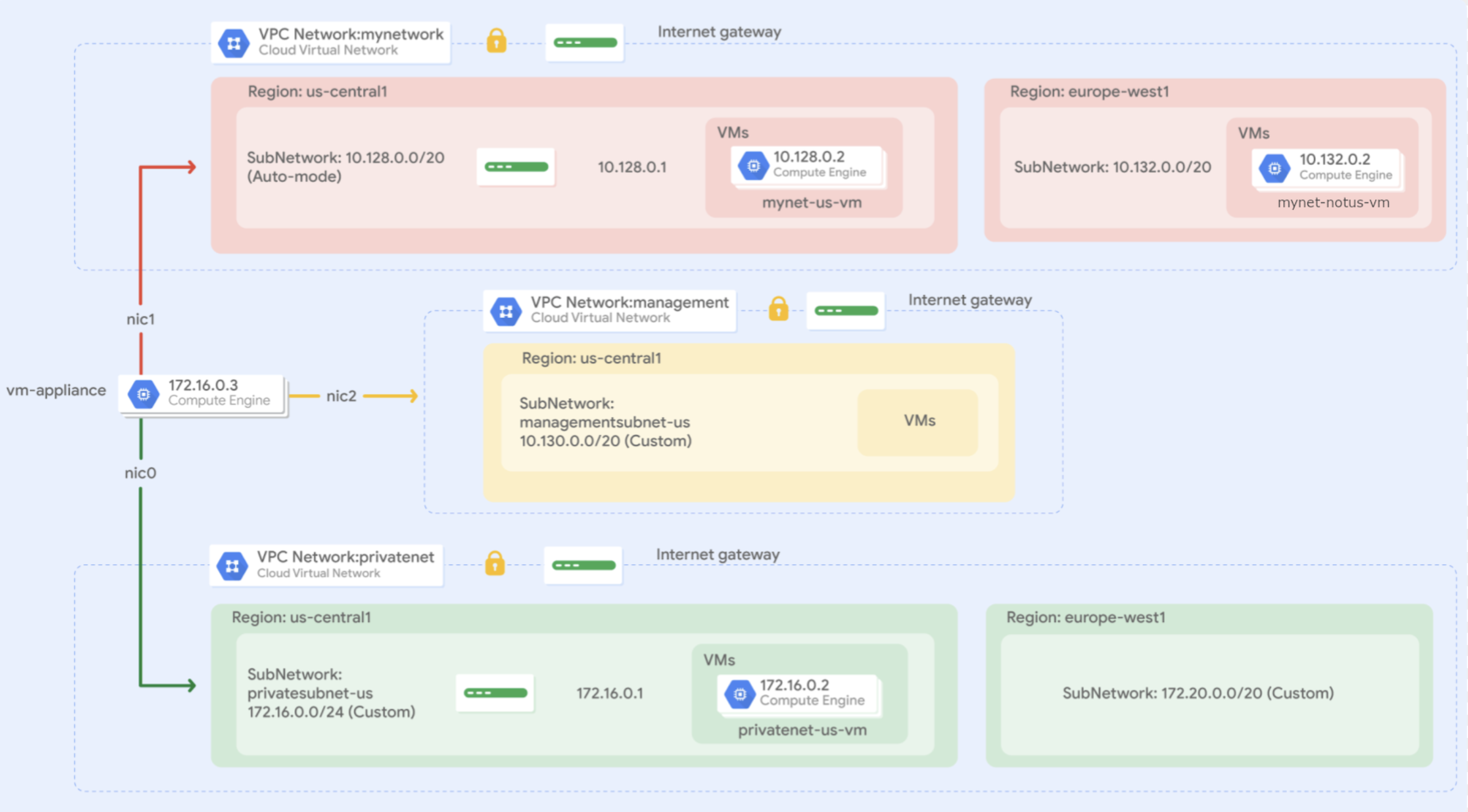This screenshot has width=1468, height=812.
Task: Click the '10.132.0.2' IP address text
Action: point(1335,159)
